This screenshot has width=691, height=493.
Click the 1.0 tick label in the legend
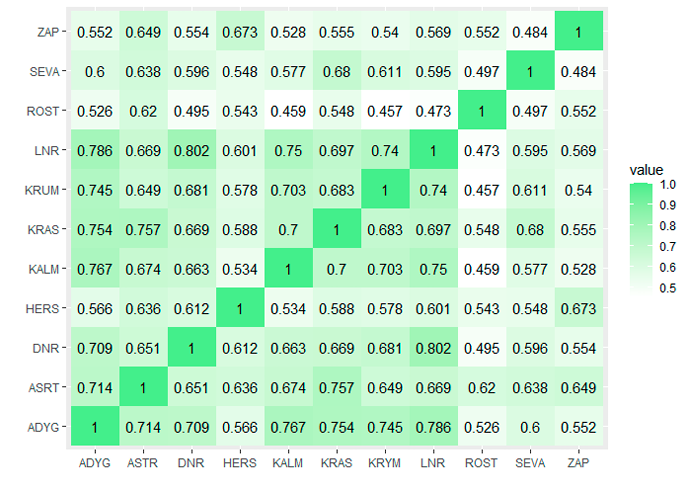pos(666,186)
